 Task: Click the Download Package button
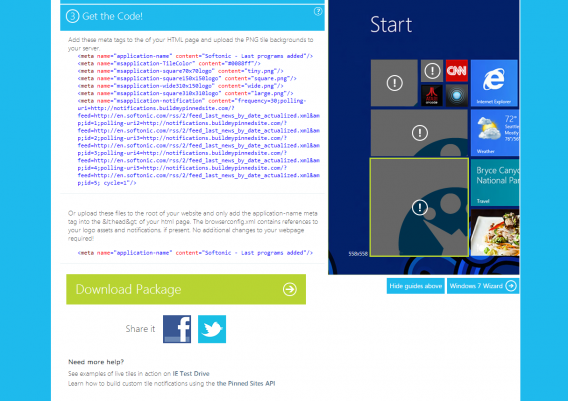(x=186, y=289)
